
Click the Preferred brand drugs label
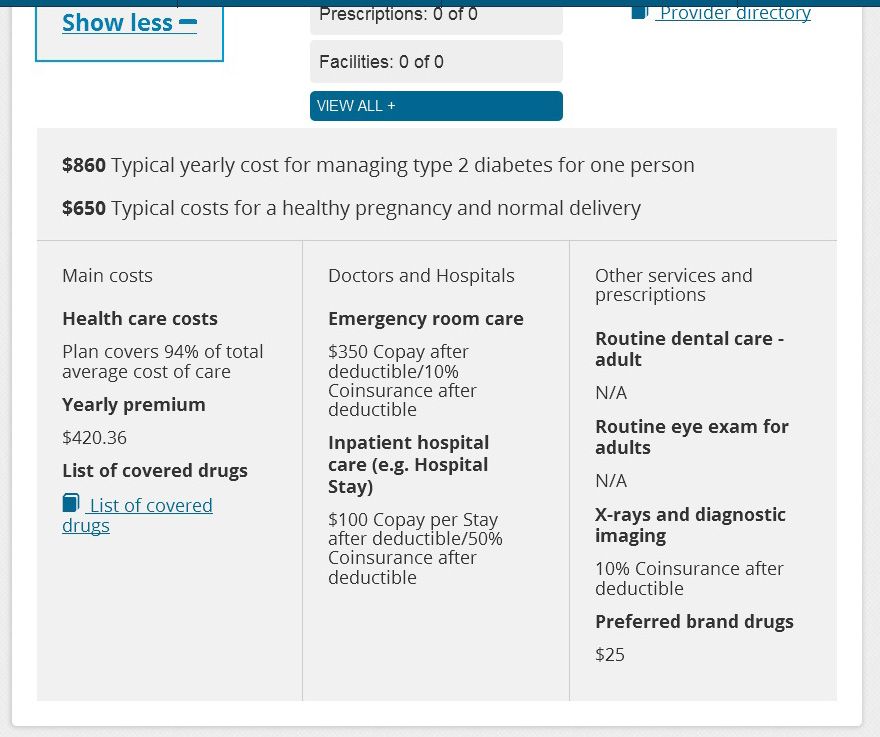[694, 622]
